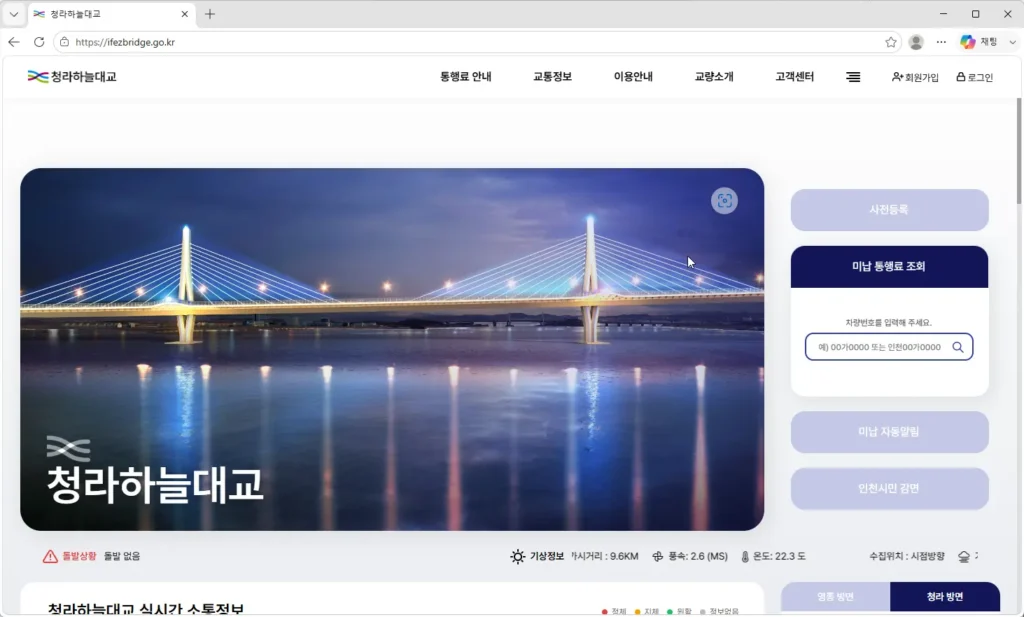Open the Copilot 채팅 button

[x=978, y=42]
